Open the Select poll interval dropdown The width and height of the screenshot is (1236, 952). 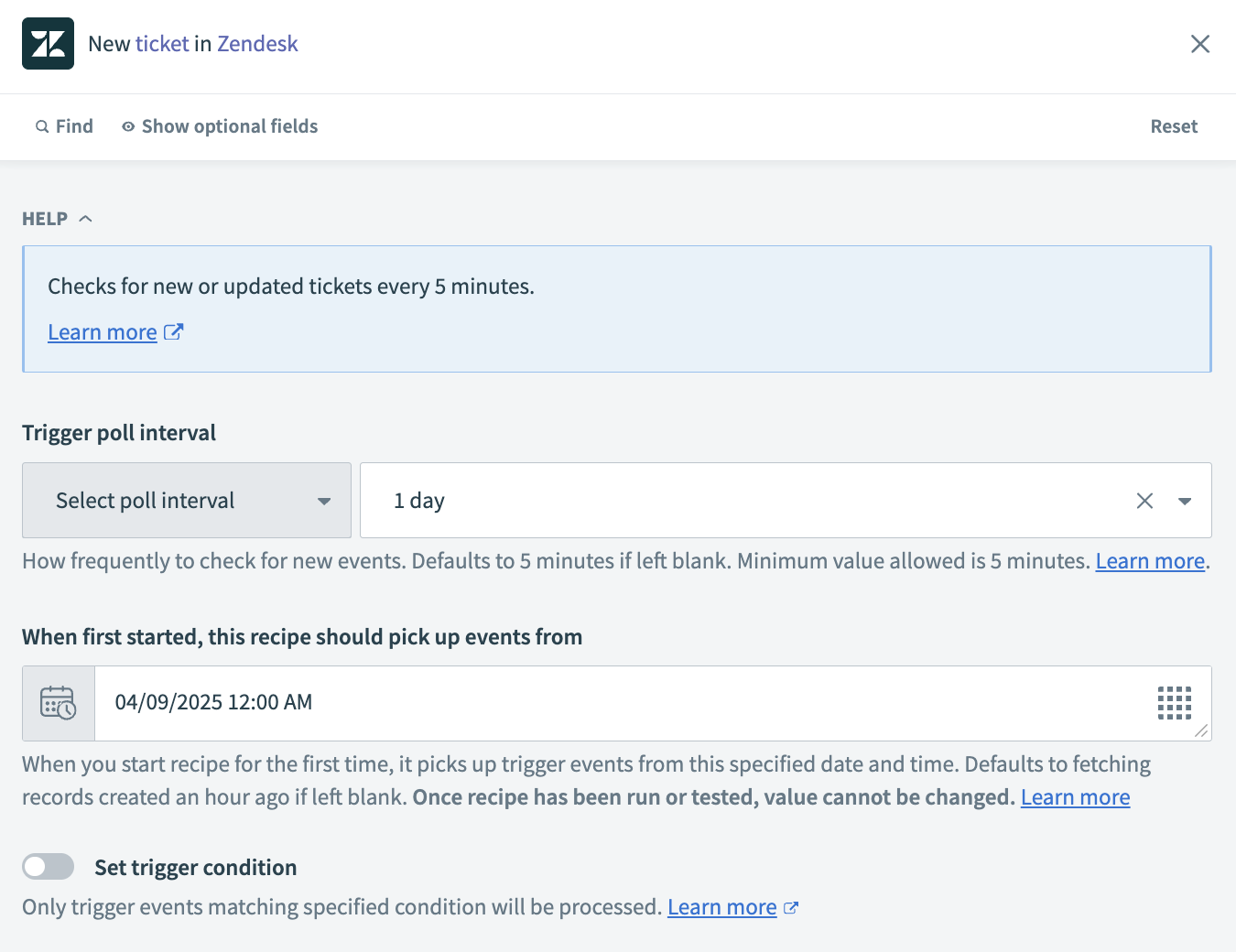[187, 501]
